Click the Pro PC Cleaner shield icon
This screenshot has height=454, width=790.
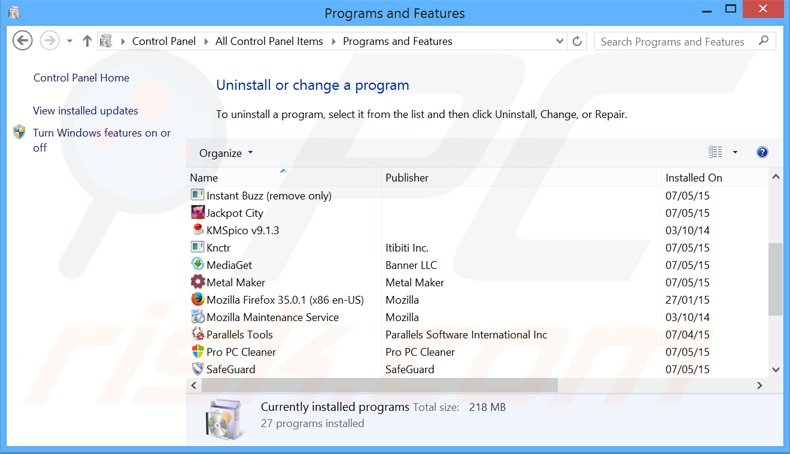pyautogui.click(x=198, y=351)
